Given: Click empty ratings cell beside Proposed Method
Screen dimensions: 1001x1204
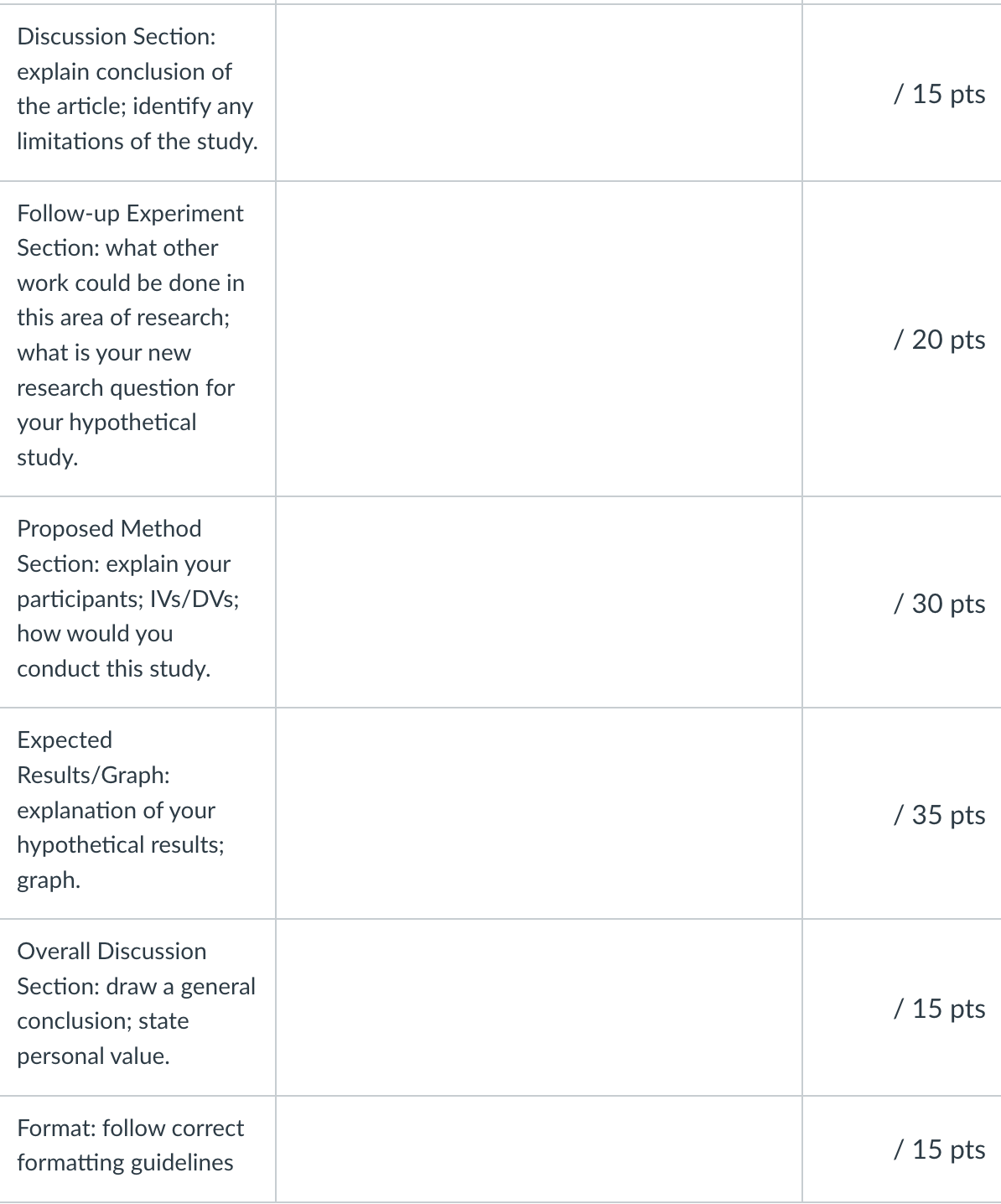Looking at the screenshot, I should tap(539, 602).
